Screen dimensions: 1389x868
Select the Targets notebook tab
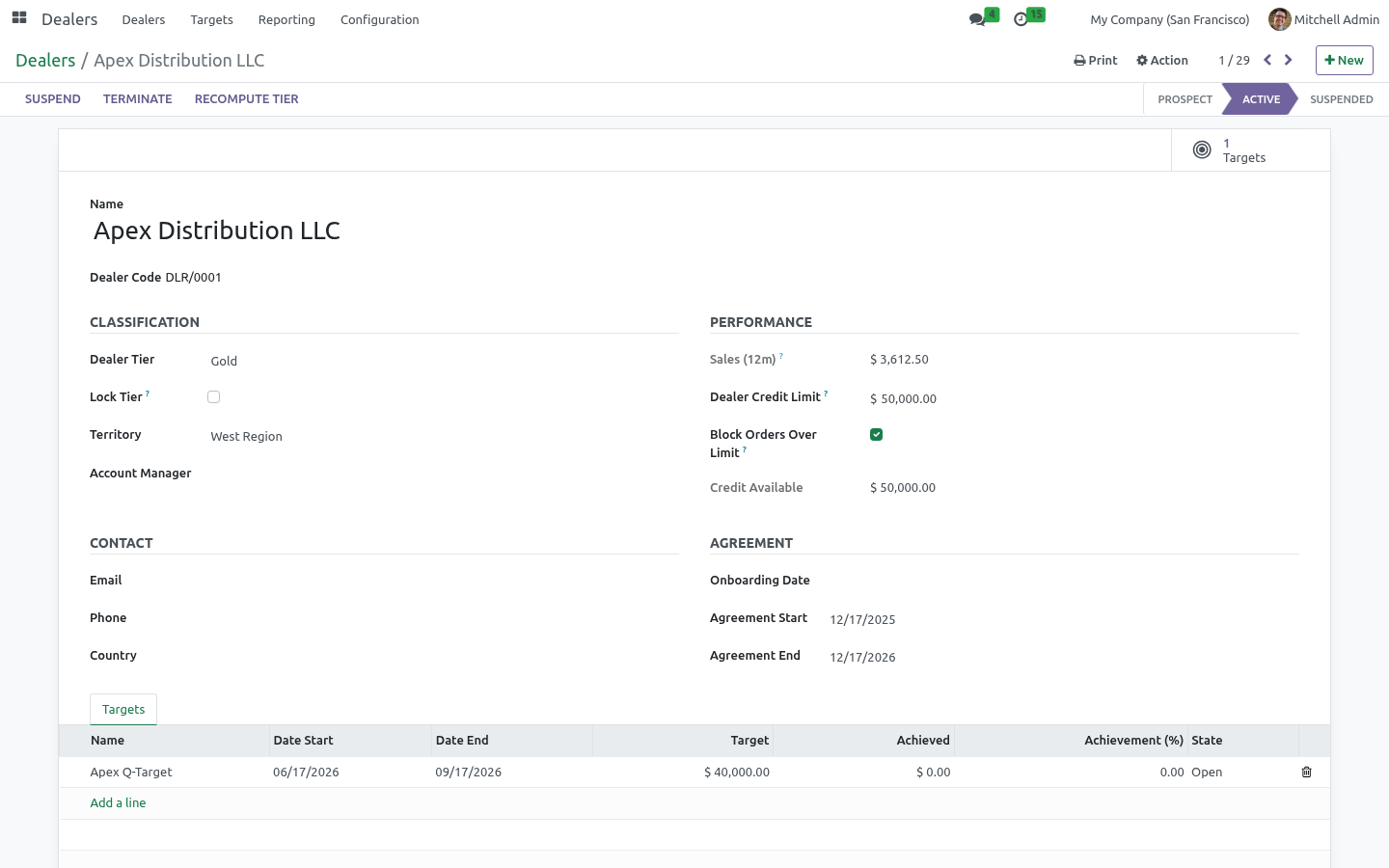click(x=123, y=709)
